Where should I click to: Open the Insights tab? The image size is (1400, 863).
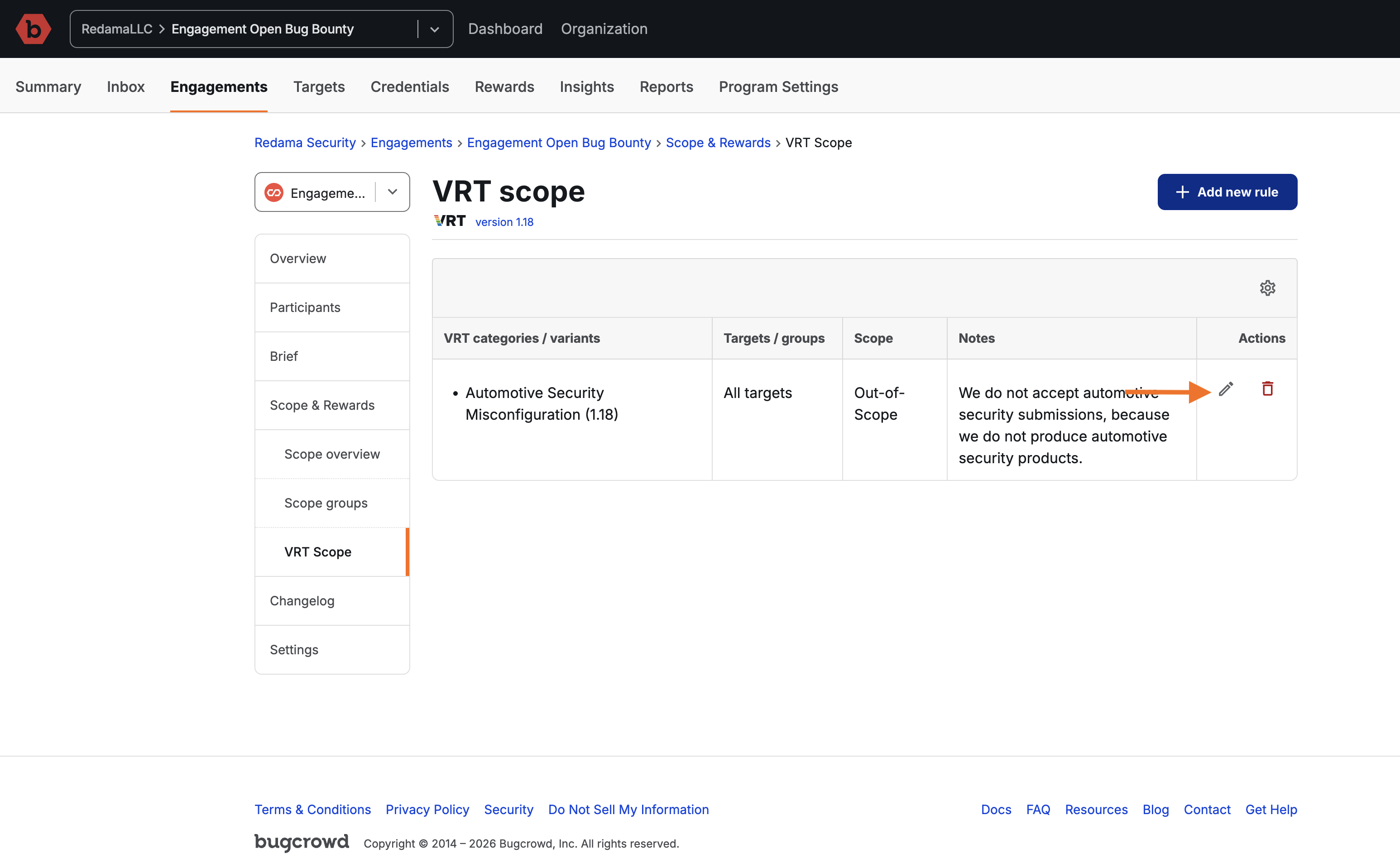[587, 87]
